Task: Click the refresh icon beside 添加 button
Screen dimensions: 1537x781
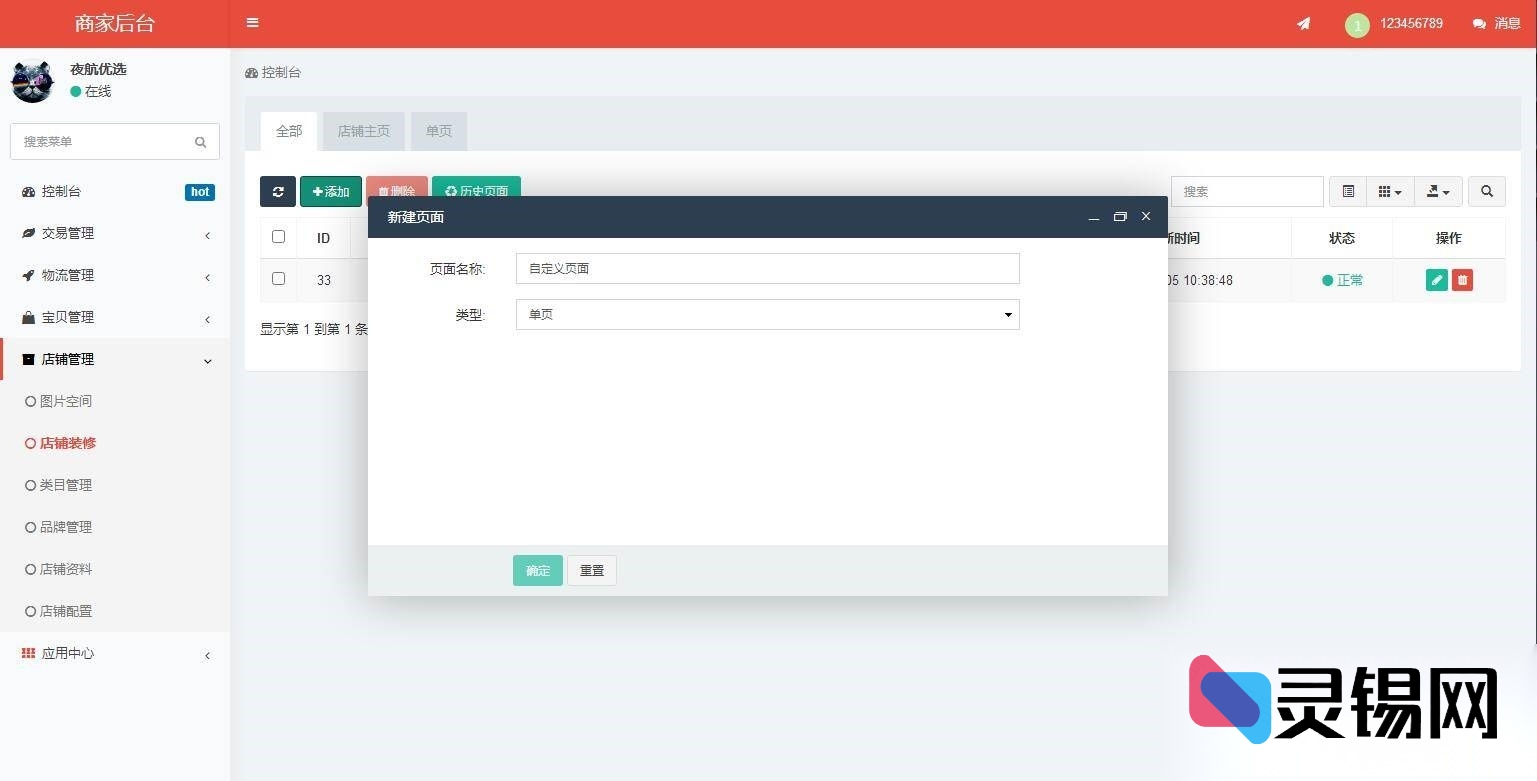Action: pos(278,191)
